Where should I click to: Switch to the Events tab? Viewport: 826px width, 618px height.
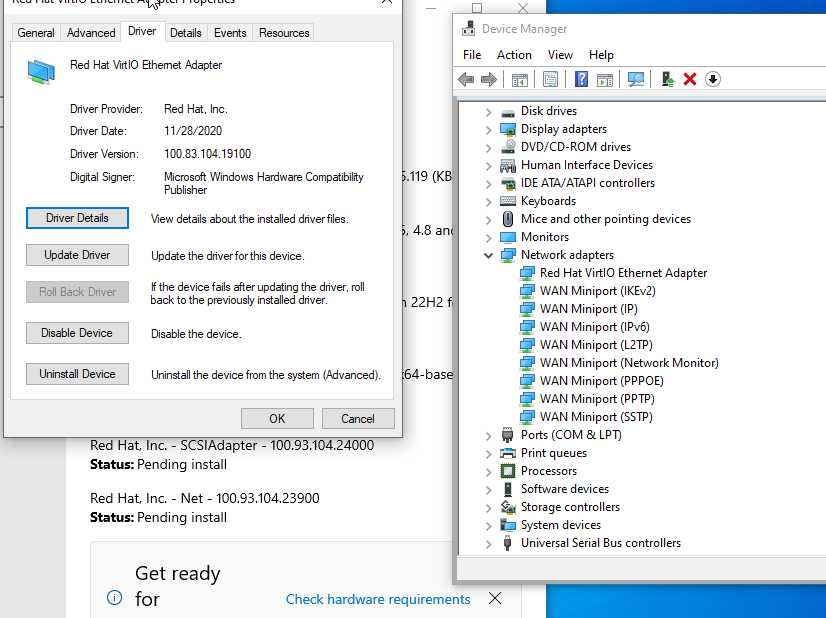coord(230,33)
